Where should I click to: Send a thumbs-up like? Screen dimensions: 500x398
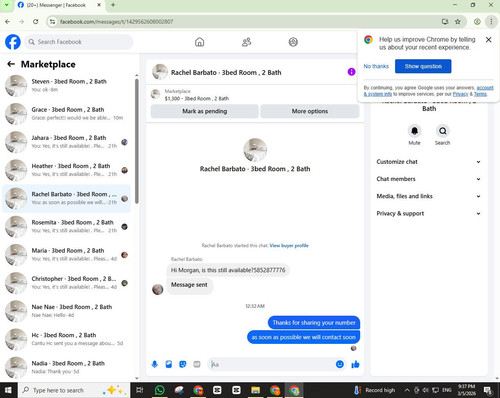pos(355,364)
